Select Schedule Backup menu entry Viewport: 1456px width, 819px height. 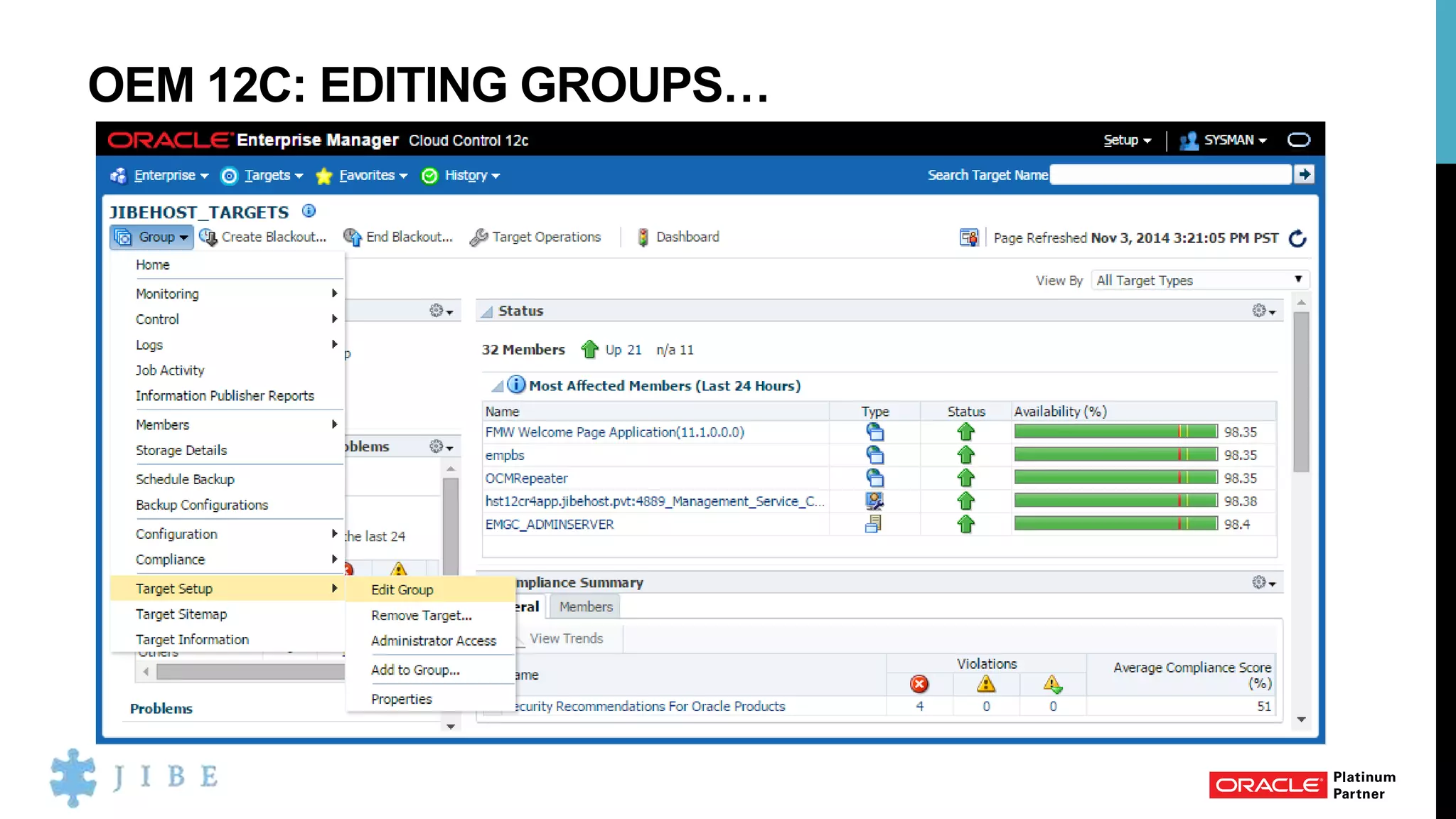pyautogui.click(x=227, y=479)
